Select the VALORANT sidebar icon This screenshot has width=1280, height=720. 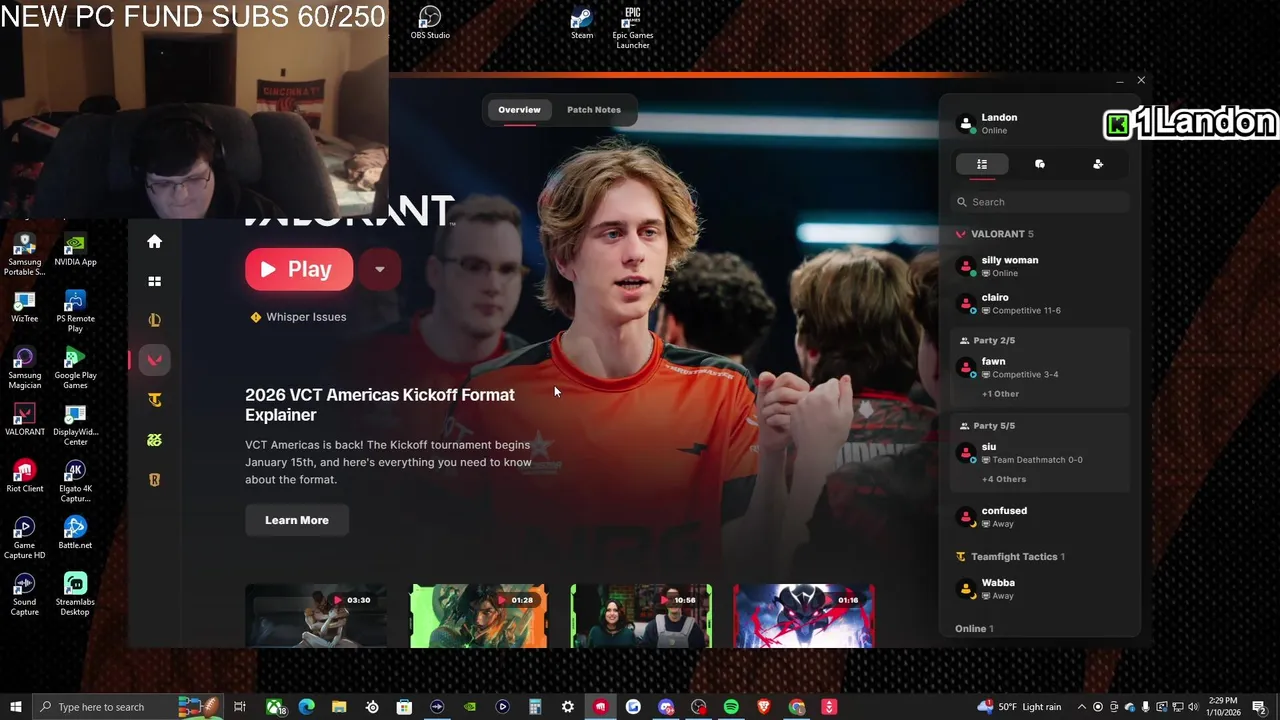[x=154, y=360]
